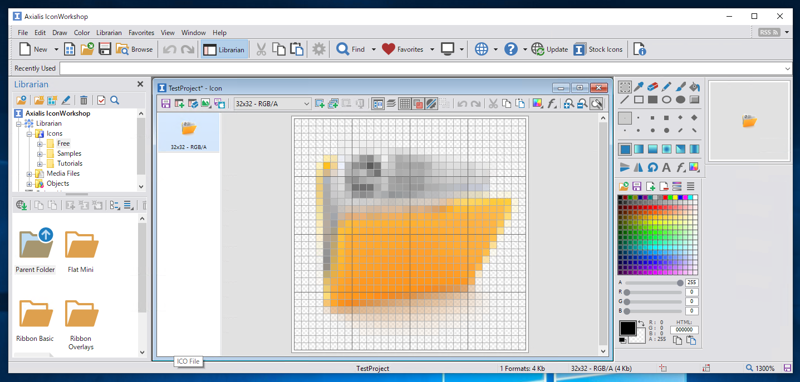Open Stock Icons
The width and height of the screenshot is (800, 382).
598,49
